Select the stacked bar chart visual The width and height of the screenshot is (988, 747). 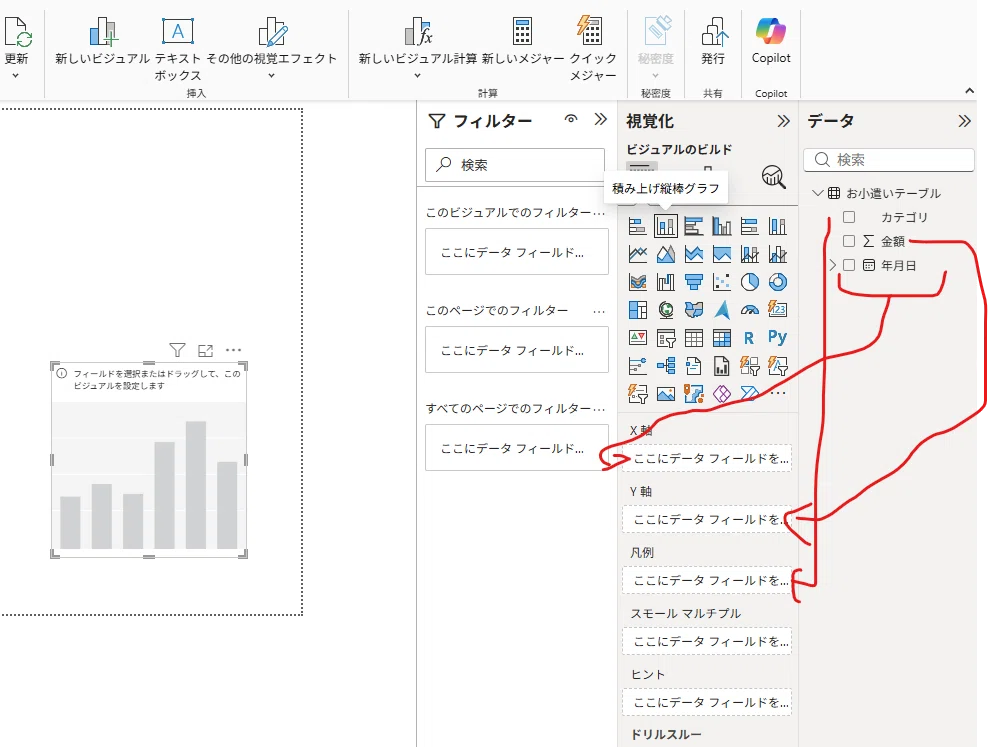pyautogui.click(x=638, y=226)
